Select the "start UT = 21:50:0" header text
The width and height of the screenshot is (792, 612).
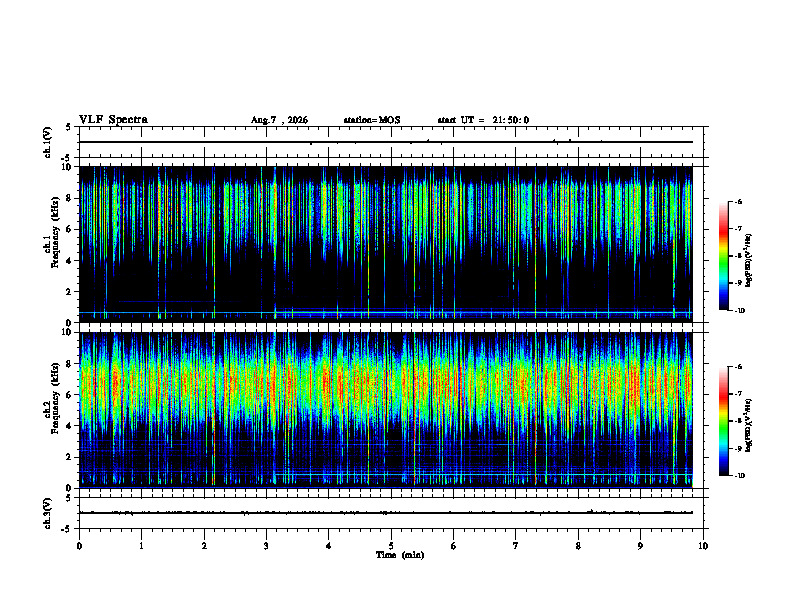click(483, 120)
